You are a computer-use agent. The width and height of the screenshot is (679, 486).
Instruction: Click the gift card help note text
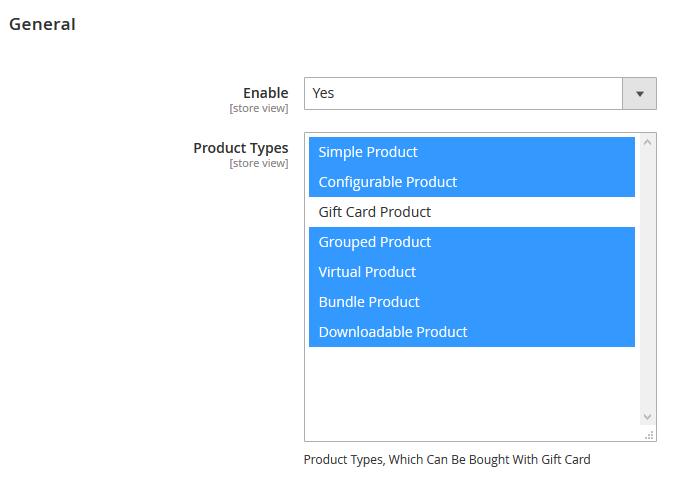446,460
